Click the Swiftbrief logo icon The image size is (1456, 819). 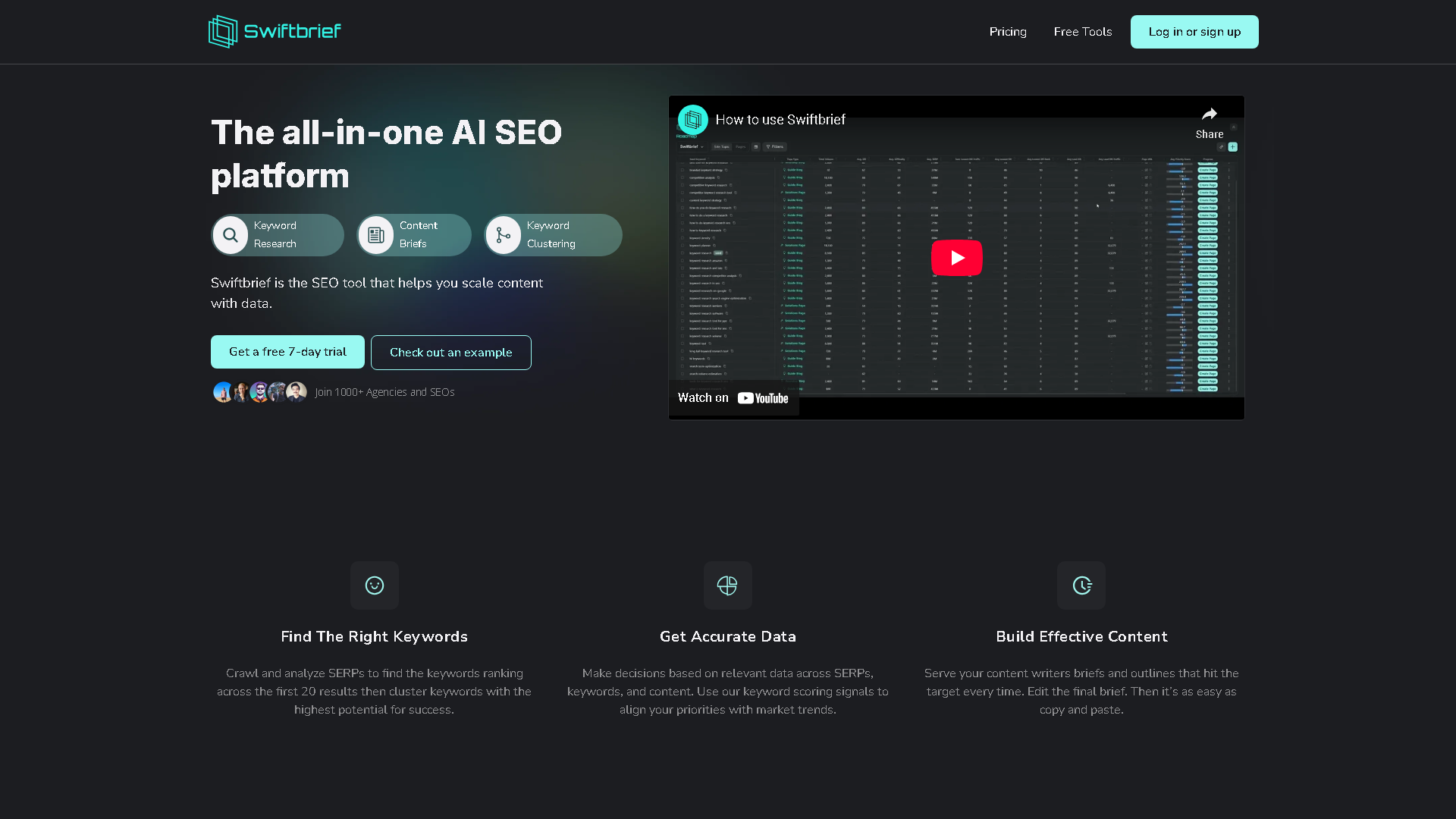(x=223, y=32)
